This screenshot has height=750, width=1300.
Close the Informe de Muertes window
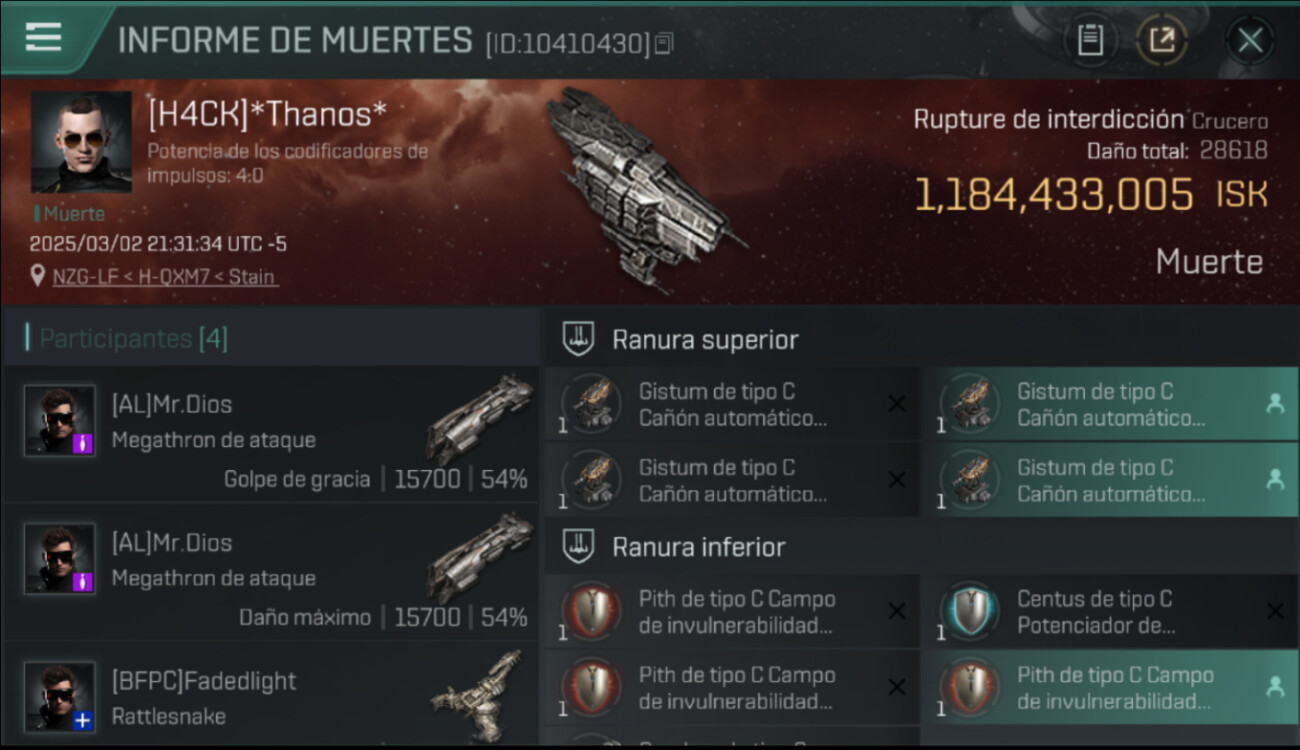pyautogui.click(x=1250, y=41)
